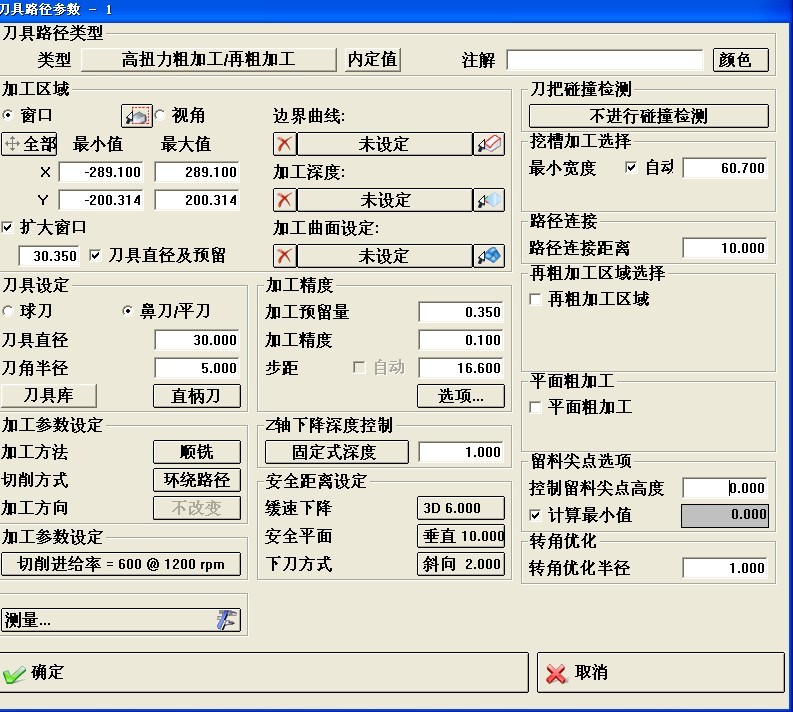This screenshot has width=793, height=712.
Task: Select the 窗口 radio option
Action: (8, 115)
